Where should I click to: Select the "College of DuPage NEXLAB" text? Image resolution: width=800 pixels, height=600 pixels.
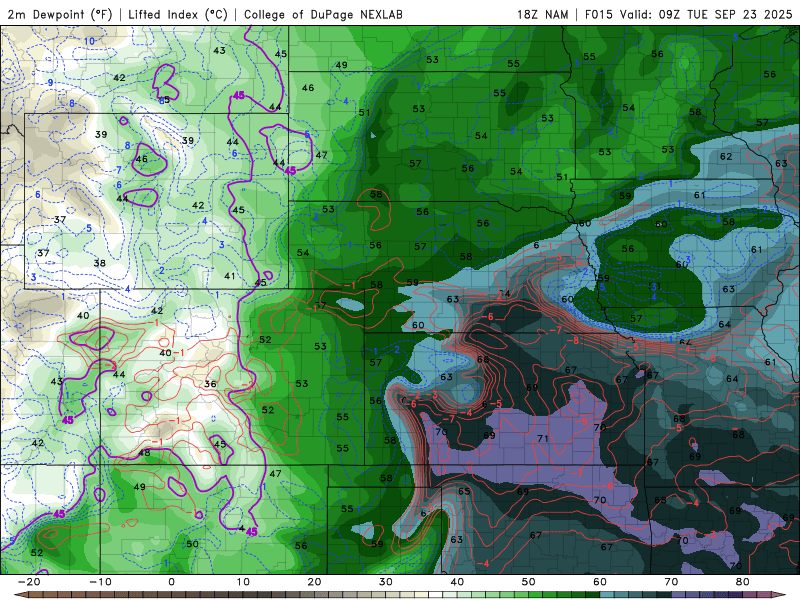pyautogui.click(x=323, y=14)
